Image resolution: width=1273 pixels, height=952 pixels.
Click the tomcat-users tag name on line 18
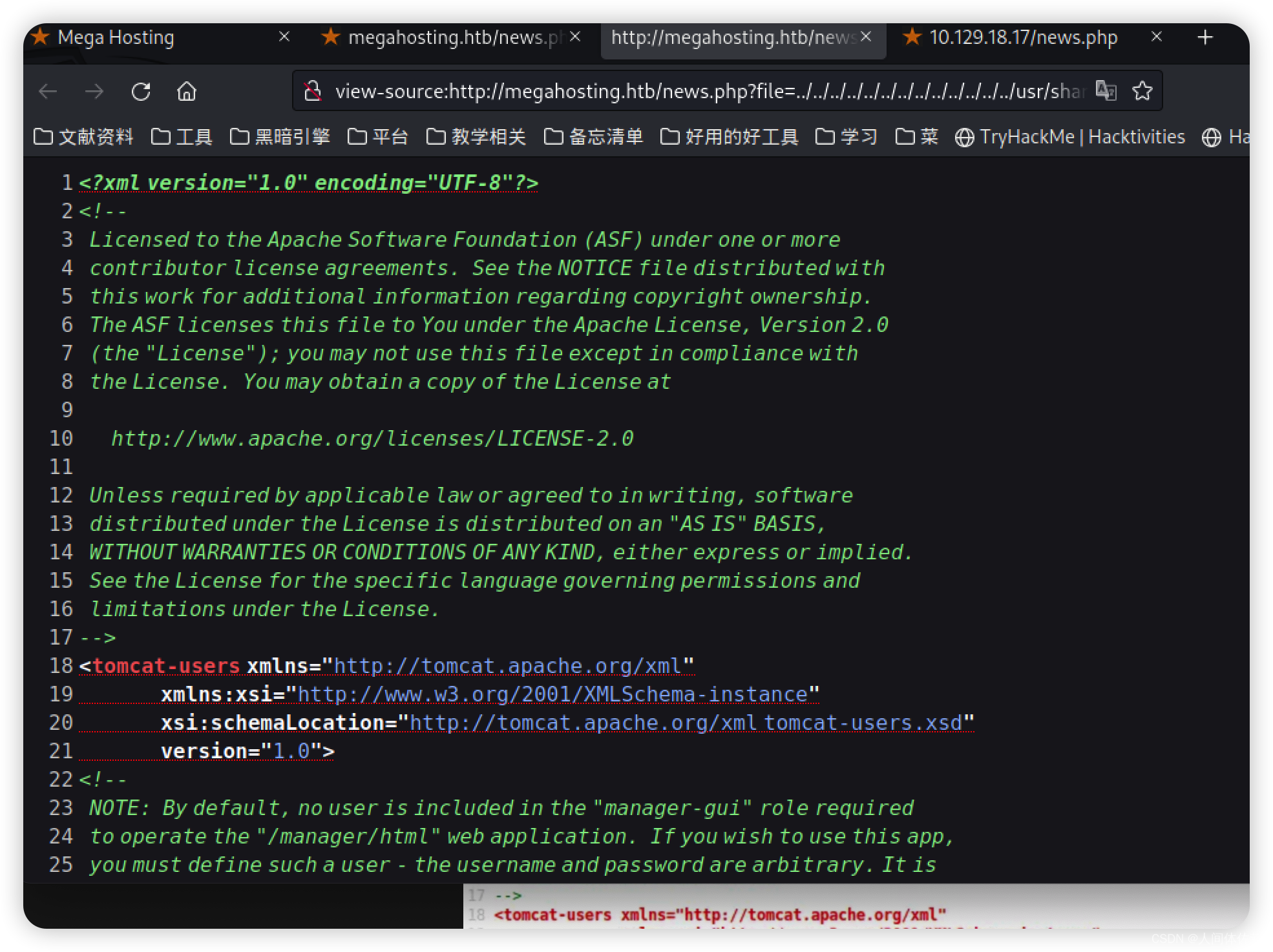pos(166,666)
